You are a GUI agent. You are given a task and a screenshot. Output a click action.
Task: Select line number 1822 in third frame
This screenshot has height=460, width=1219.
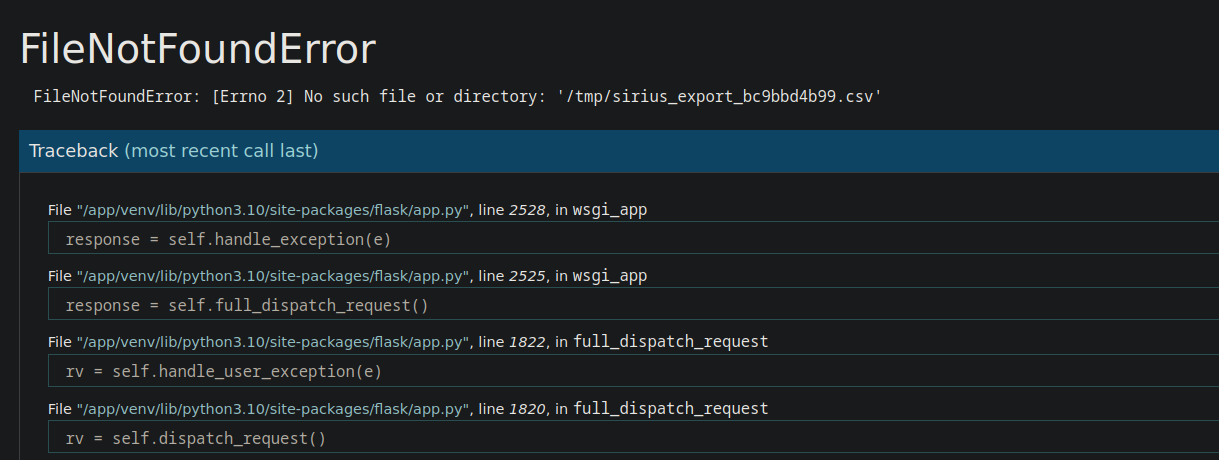click(x=527, y=342)
